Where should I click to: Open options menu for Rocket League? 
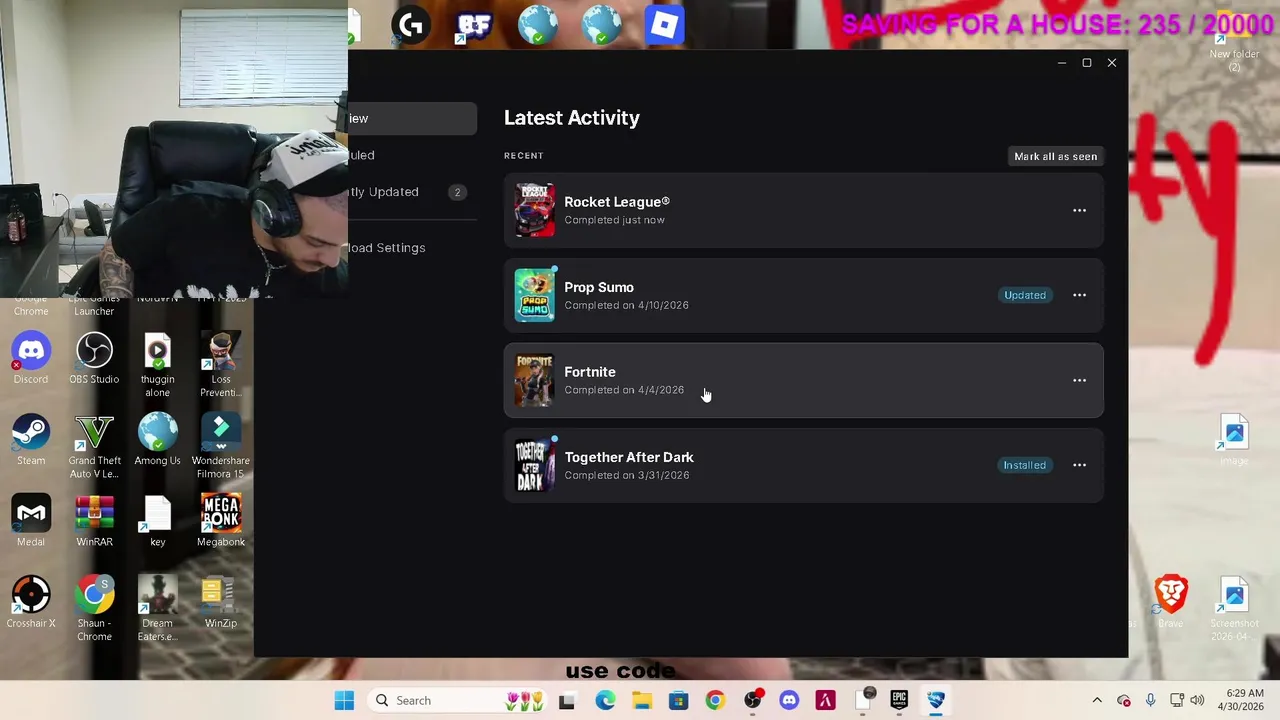(1079, 210)
